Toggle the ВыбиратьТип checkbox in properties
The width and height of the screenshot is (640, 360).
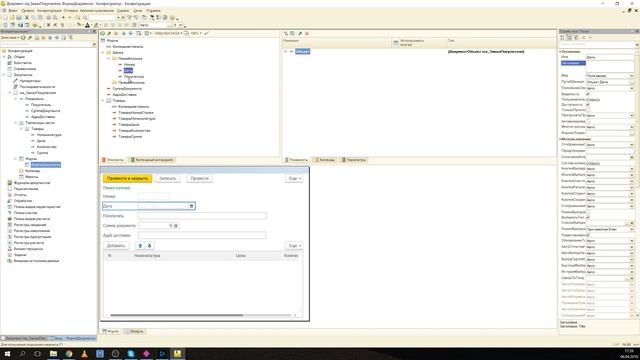click(588, 218)
